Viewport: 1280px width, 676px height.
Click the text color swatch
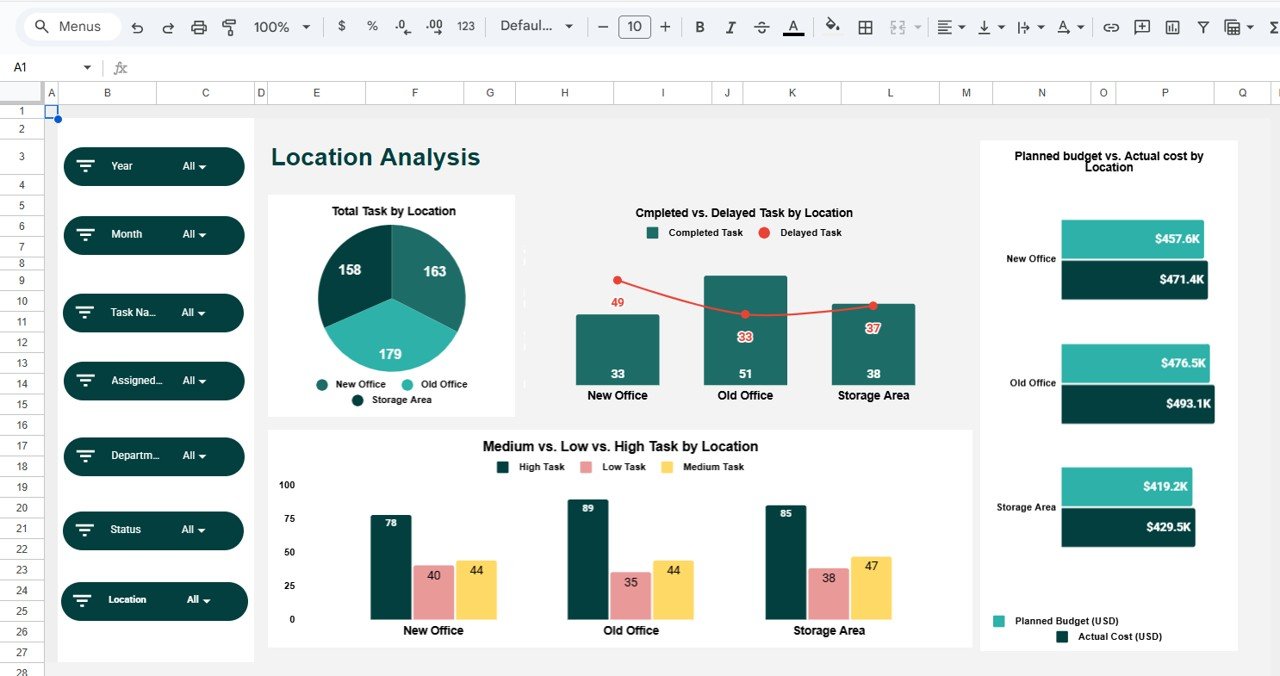click(x=793, y=27)
